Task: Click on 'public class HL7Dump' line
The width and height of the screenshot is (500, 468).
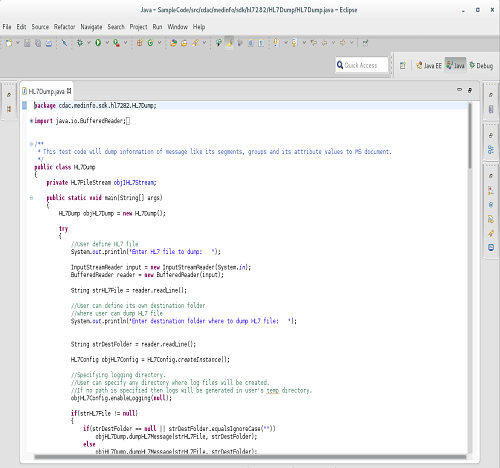Action: pos(65,167)
